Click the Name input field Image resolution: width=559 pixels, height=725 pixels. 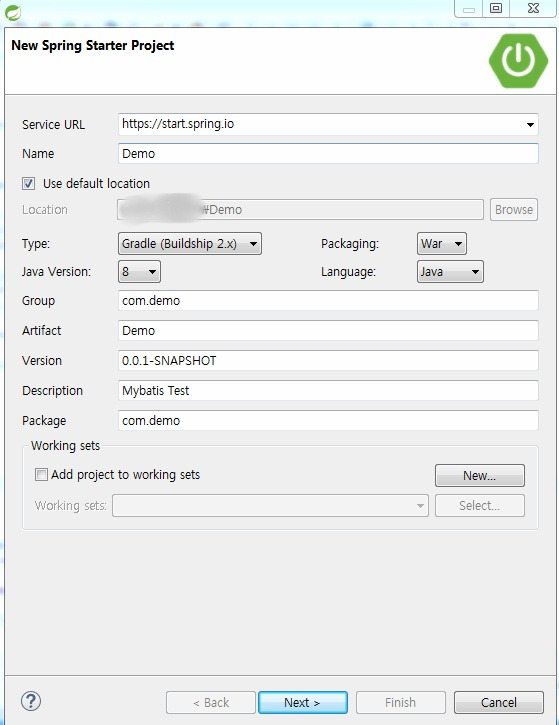tap(328, 153)
